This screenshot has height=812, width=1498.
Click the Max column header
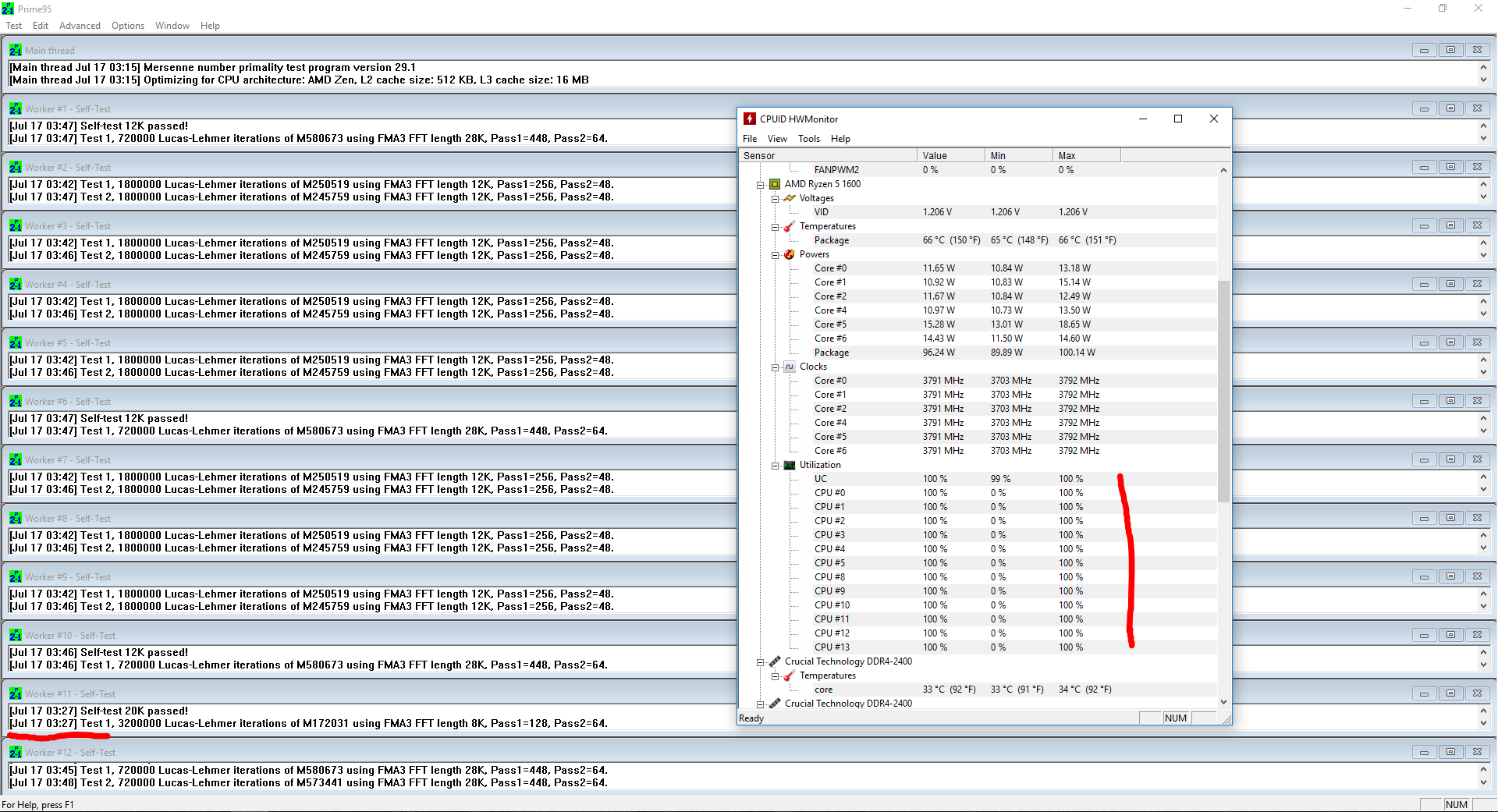[x=1087, y=155]
